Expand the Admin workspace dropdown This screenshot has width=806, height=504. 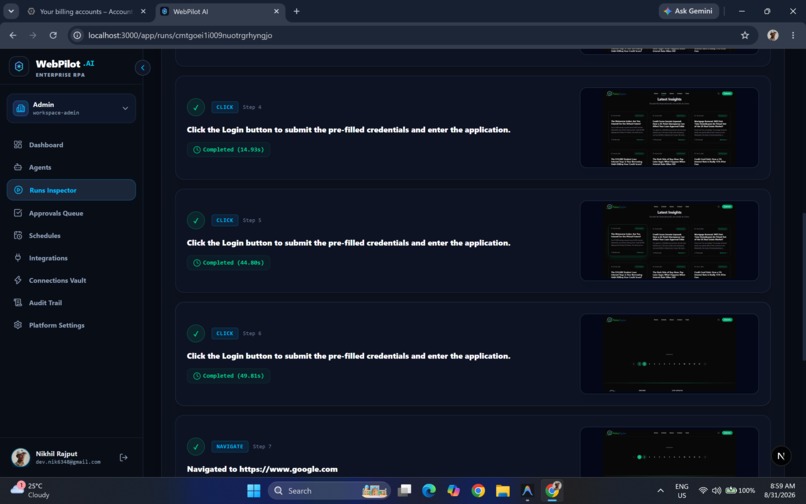71,109
